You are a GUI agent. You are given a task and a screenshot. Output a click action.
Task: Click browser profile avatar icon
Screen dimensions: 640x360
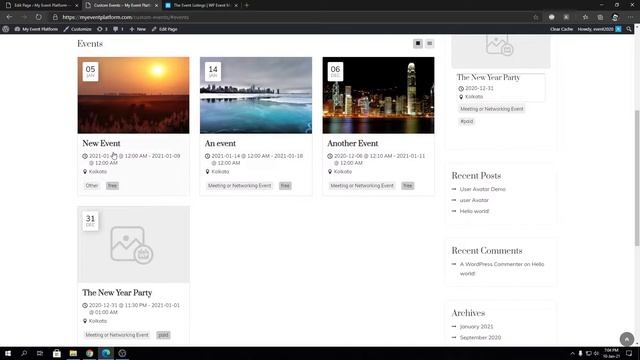[615, 17]
